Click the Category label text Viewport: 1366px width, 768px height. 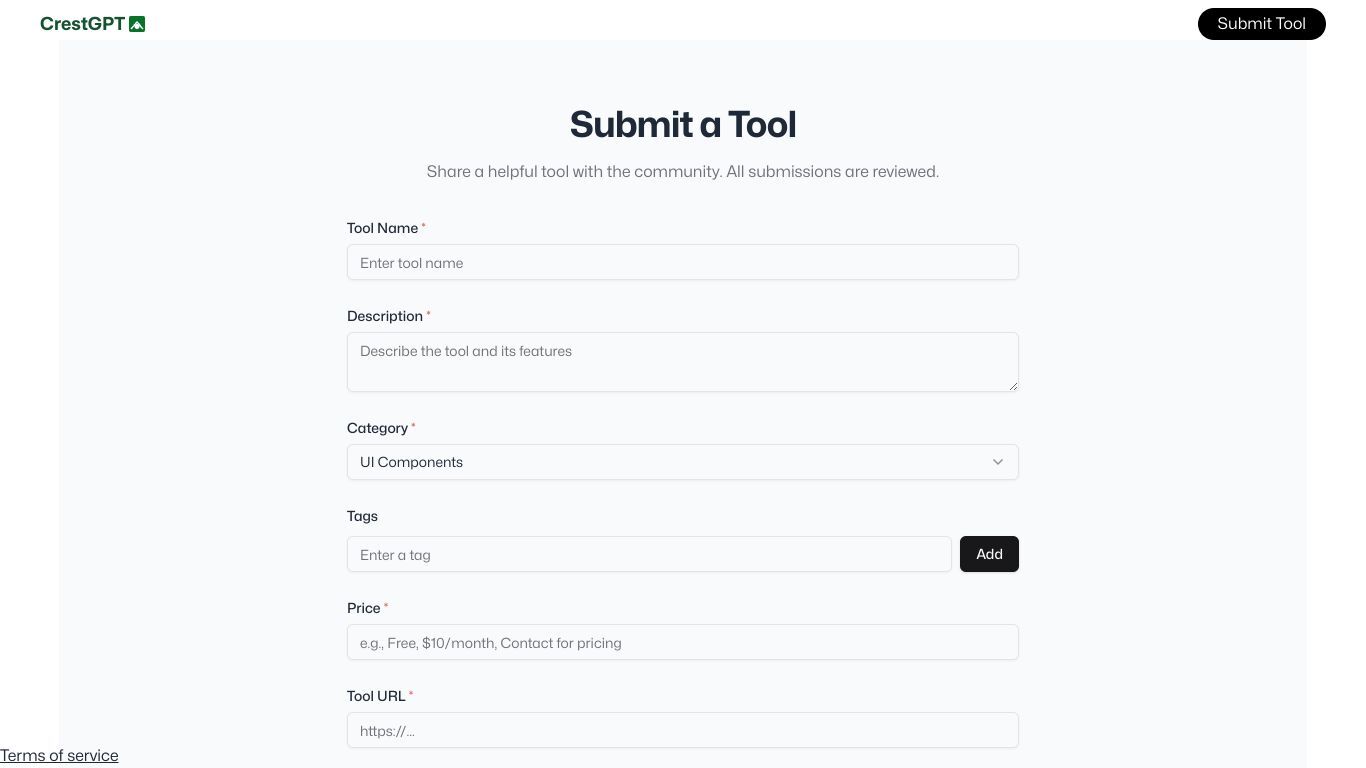point(378,428)
